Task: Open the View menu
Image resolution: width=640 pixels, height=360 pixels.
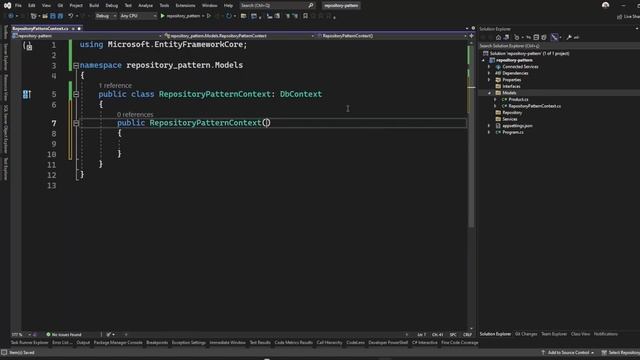Action: point(46,6)
